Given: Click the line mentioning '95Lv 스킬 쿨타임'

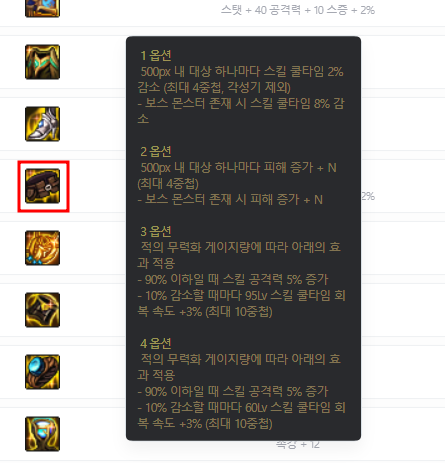Looking at the screenshot, I should coord(241,303).
